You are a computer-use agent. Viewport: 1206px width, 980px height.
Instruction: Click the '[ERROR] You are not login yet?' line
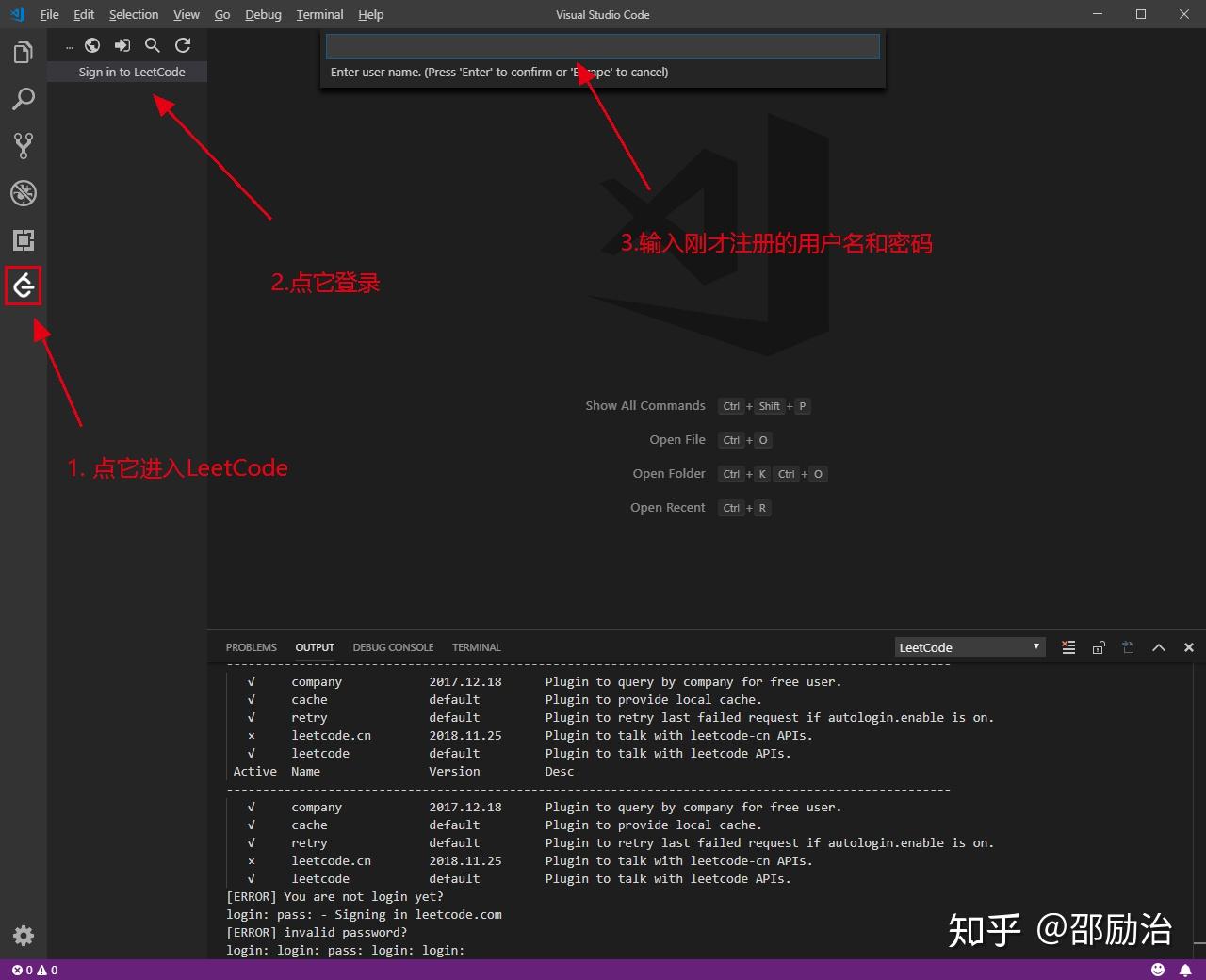(334, 896)
